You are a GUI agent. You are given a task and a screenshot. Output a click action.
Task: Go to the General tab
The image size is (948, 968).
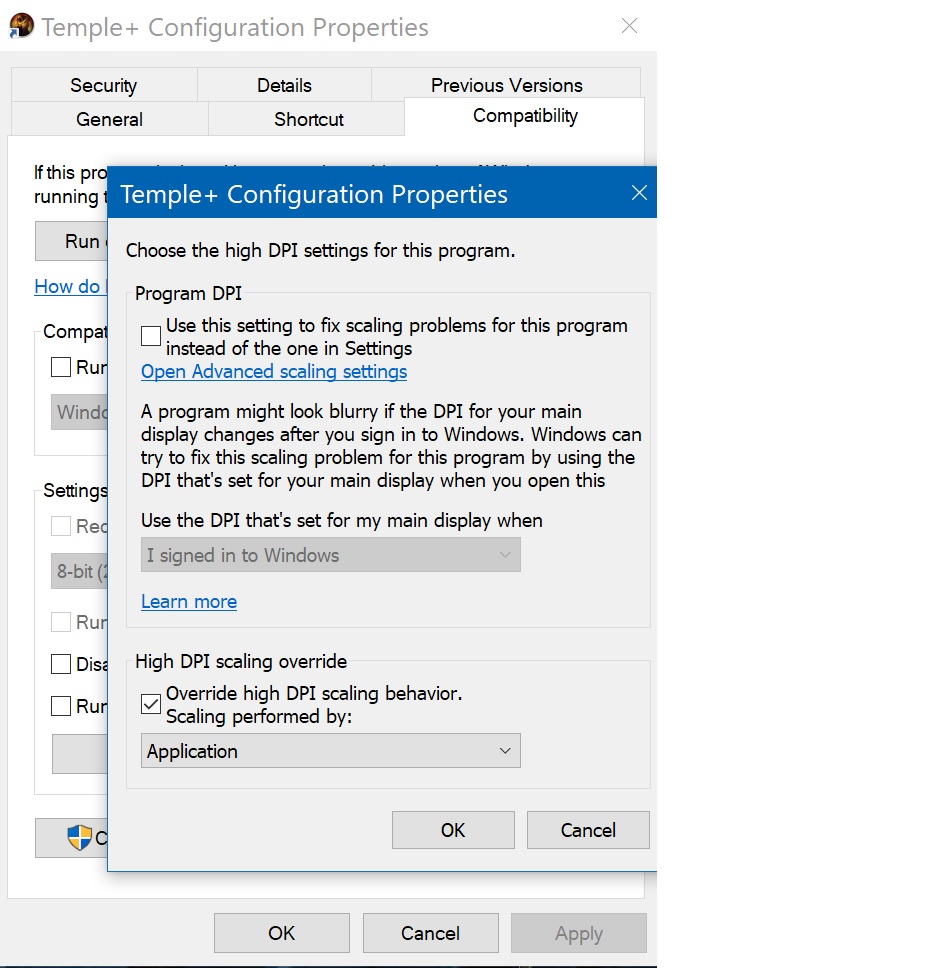[109, 119]
